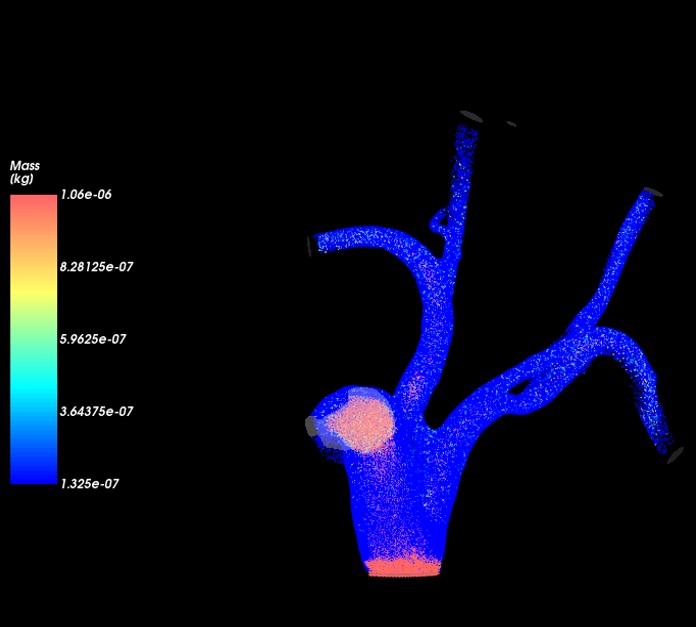696x627 pixels.
Task: Select the 3.64375e-07 legend label
Action: point(96,411)
